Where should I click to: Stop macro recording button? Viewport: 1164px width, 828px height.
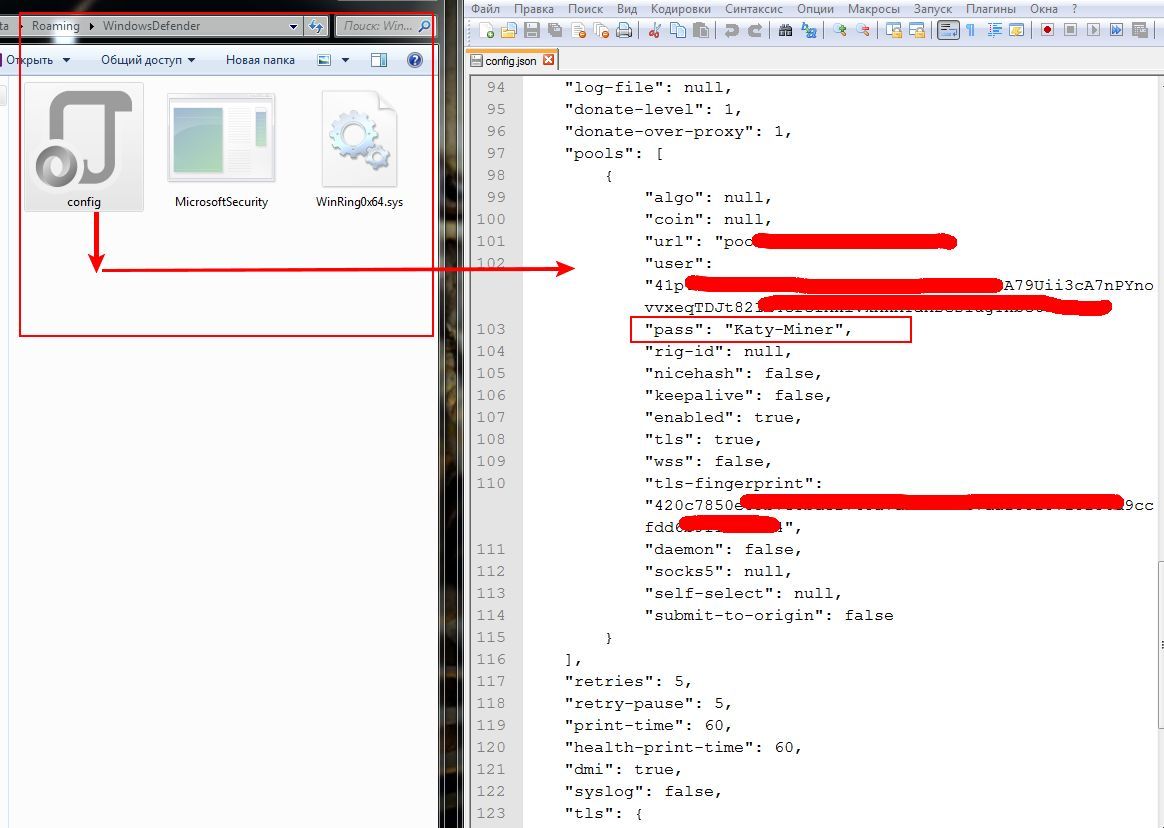pyautogui.click(x=1070, y=30)
